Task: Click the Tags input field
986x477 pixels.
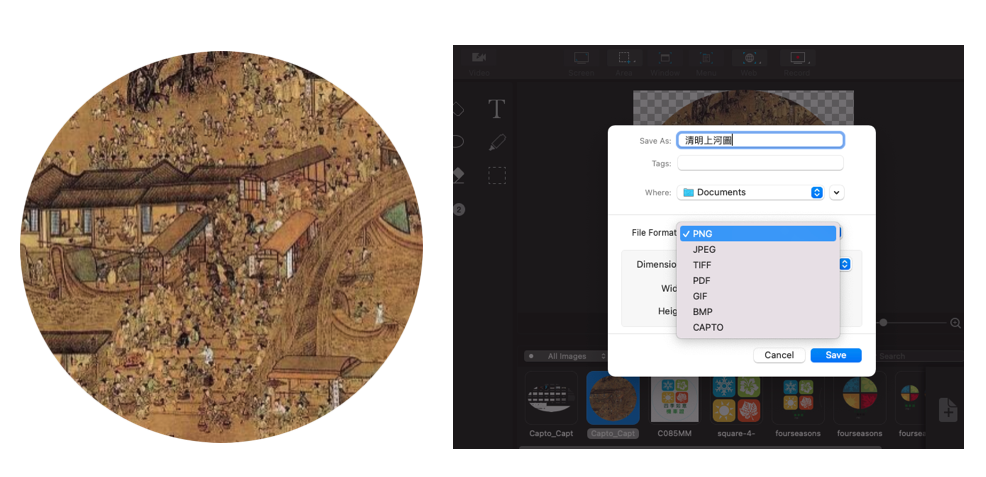Action: click(x=760, y=163)
